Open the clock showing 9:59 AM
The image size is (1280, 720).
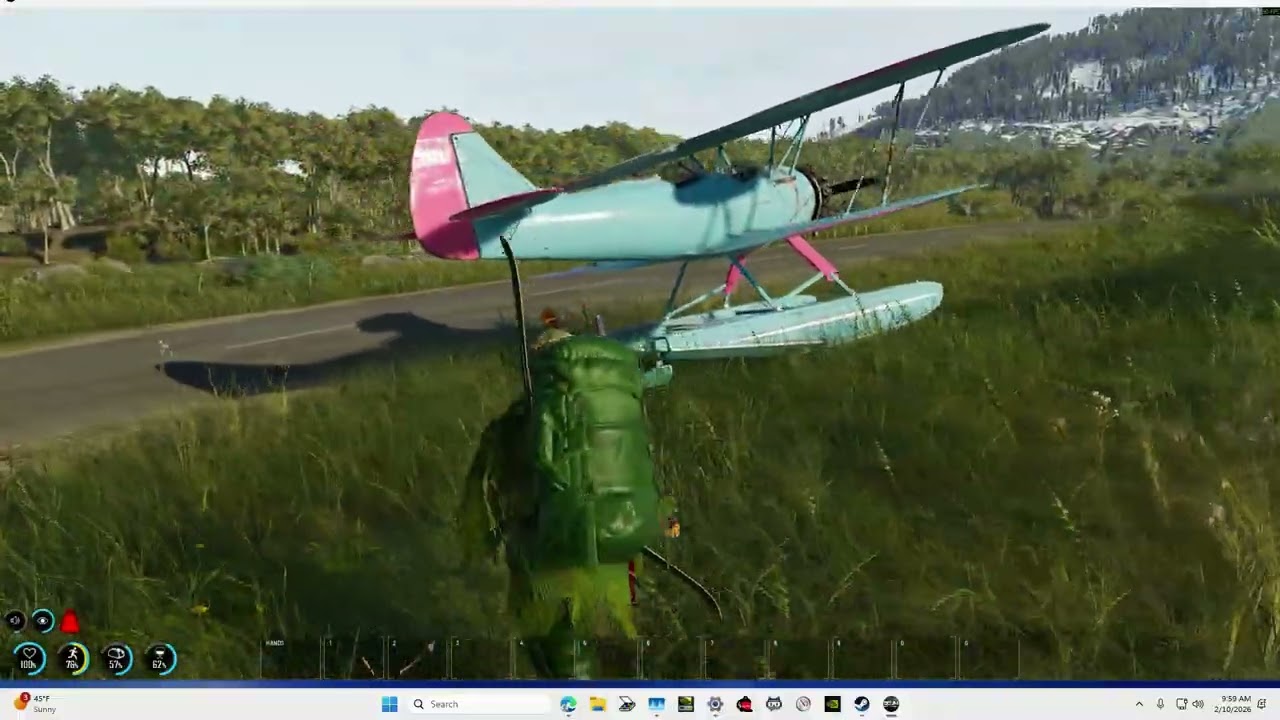coord(1235,704)
